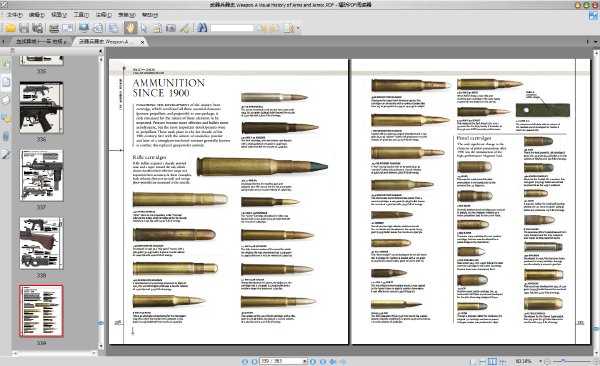600x366 pixels.
Task: Switch to single page view mode
Action: 473,361
